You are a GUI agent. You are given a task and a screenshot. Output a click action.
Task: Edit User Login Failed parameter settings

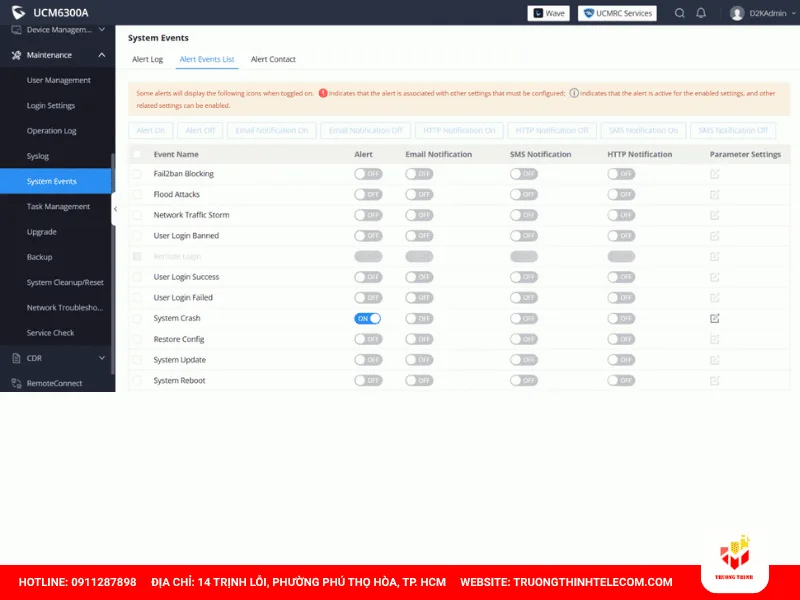[x=715, y=297]
